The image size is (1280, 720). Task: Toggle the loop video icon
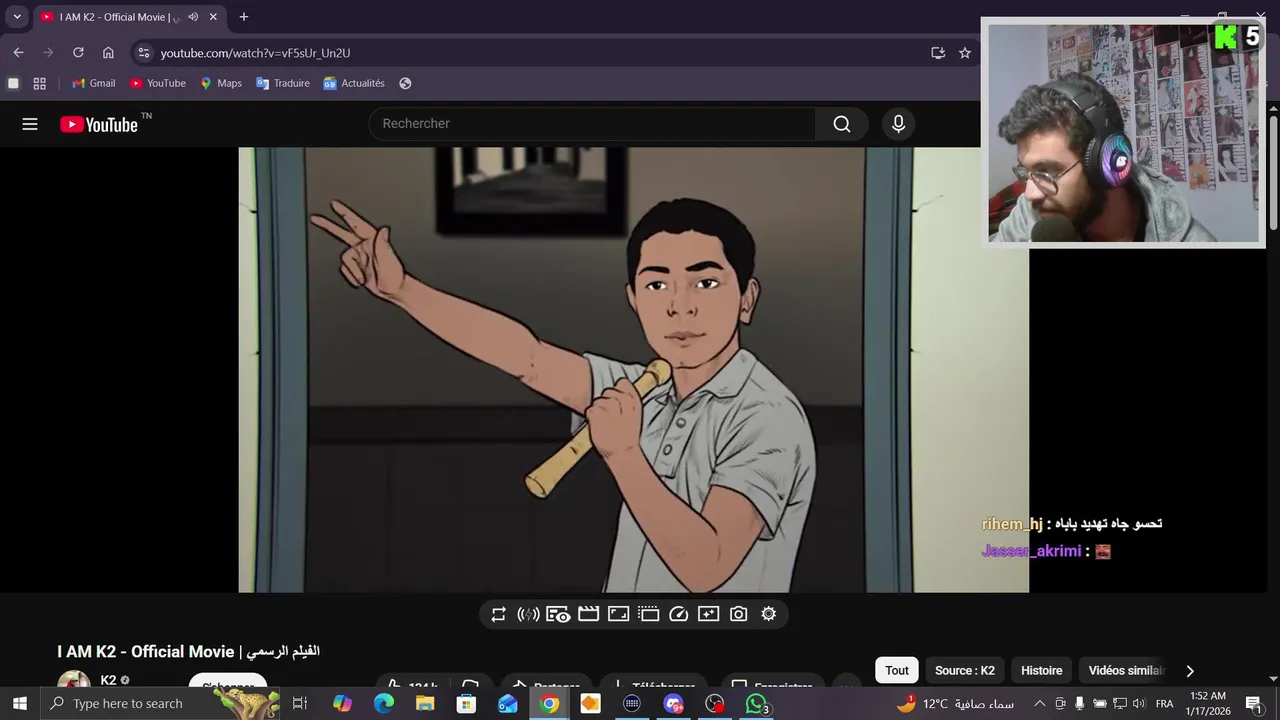[498, 614]
